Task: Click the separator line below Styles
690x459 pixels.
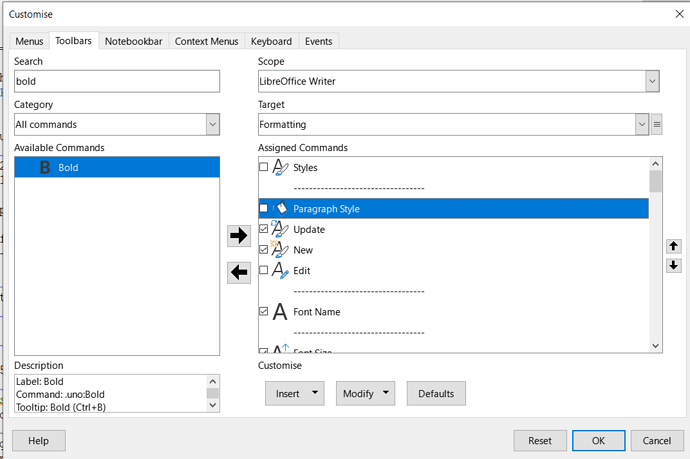Action: click(x=359, y=188)
